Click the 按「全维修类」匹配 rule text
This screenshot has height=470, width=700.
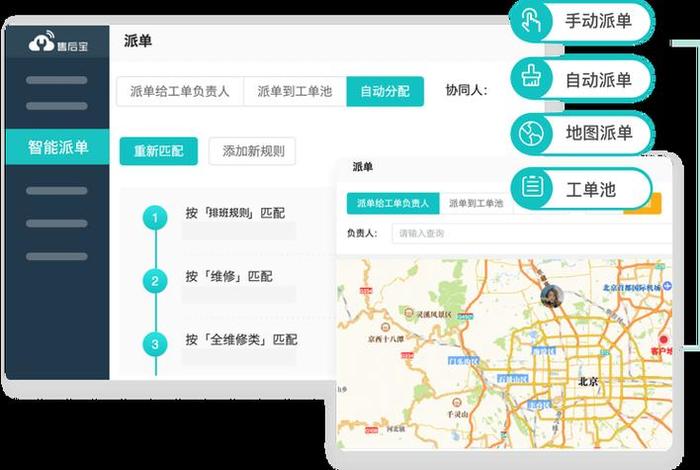(x=242, y=340)
